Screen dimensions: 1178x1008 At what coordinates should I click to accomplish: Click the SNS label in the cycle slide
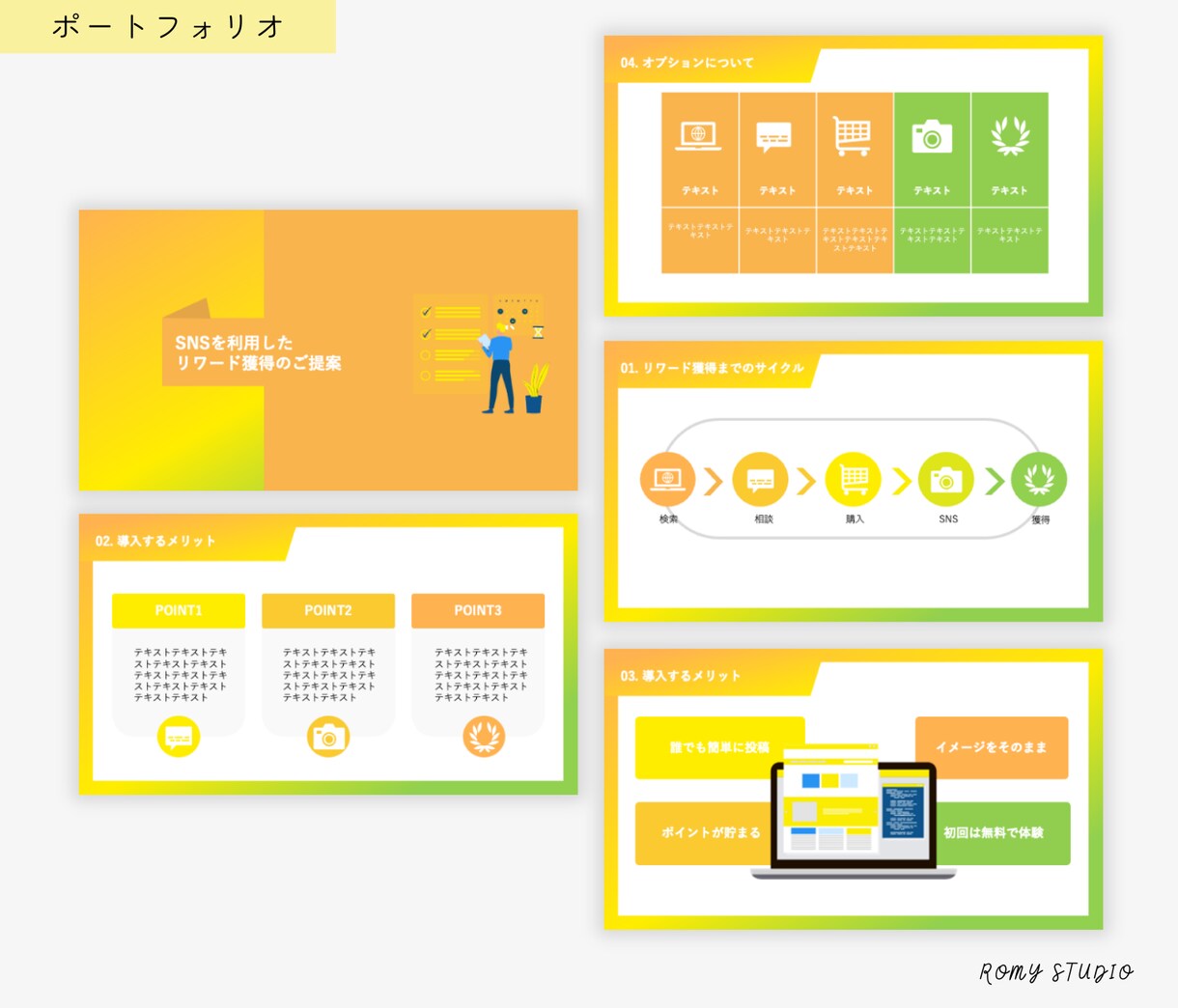pyautogui.click(x=948, y=518)
